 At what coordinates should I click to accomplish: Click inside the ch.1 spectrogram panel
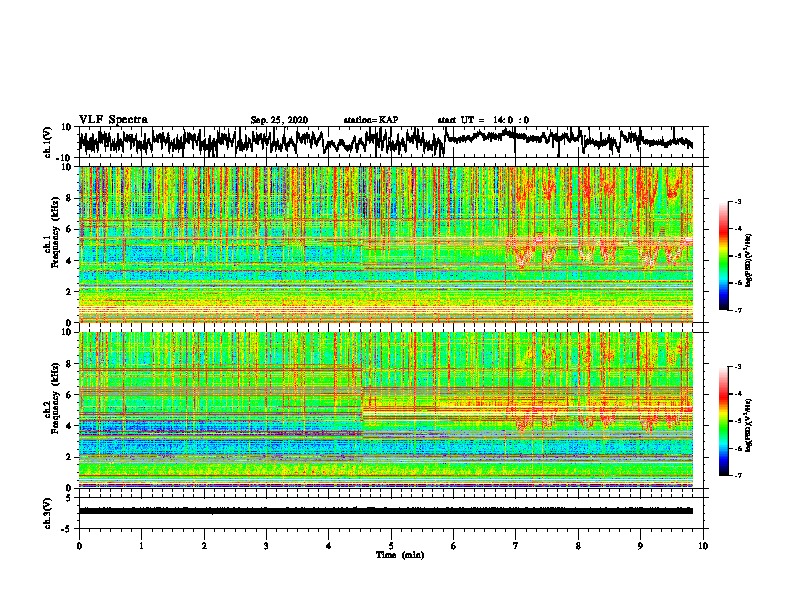386,244
